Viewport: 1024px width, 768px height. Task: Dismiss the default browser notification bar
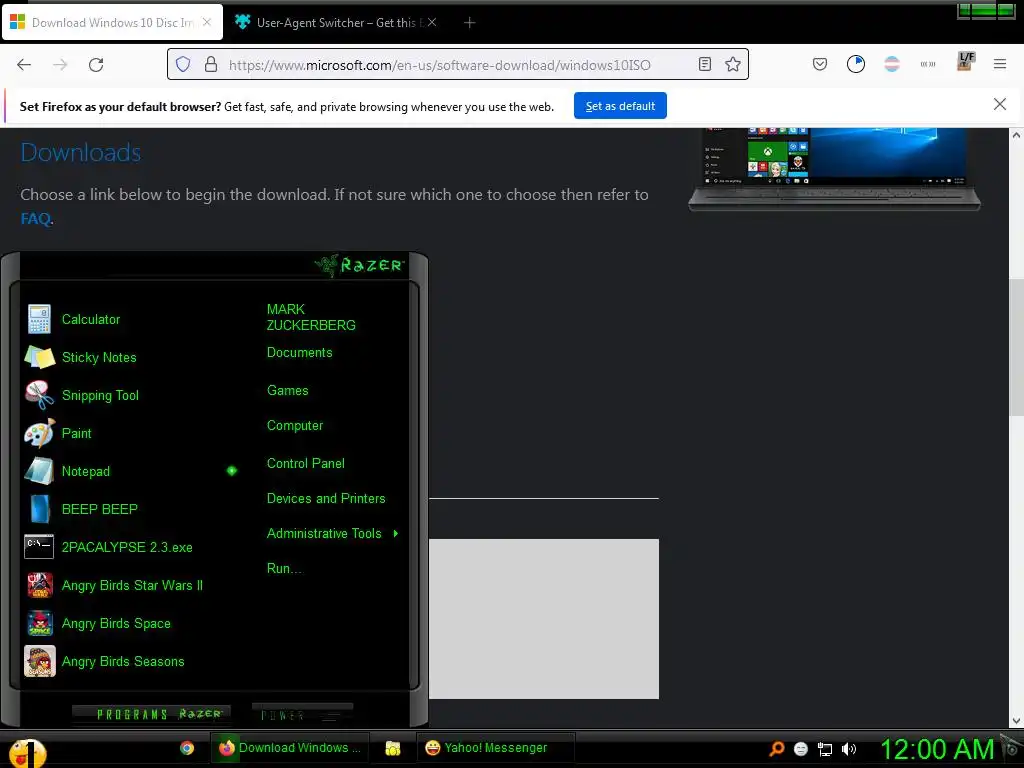coord(999,104)
